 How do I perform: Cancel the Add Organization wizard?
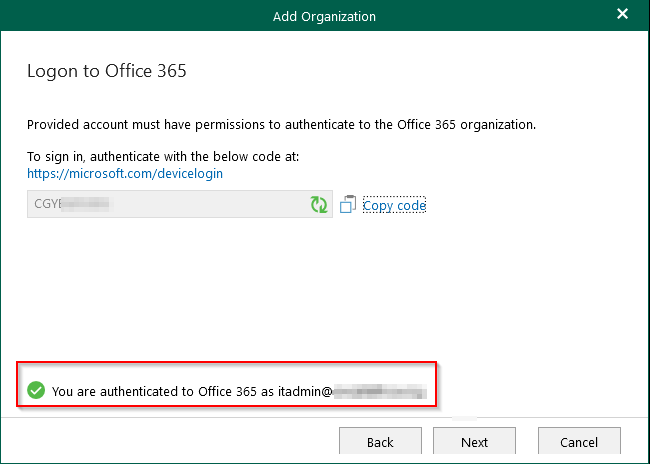click(x=579, y=442)
